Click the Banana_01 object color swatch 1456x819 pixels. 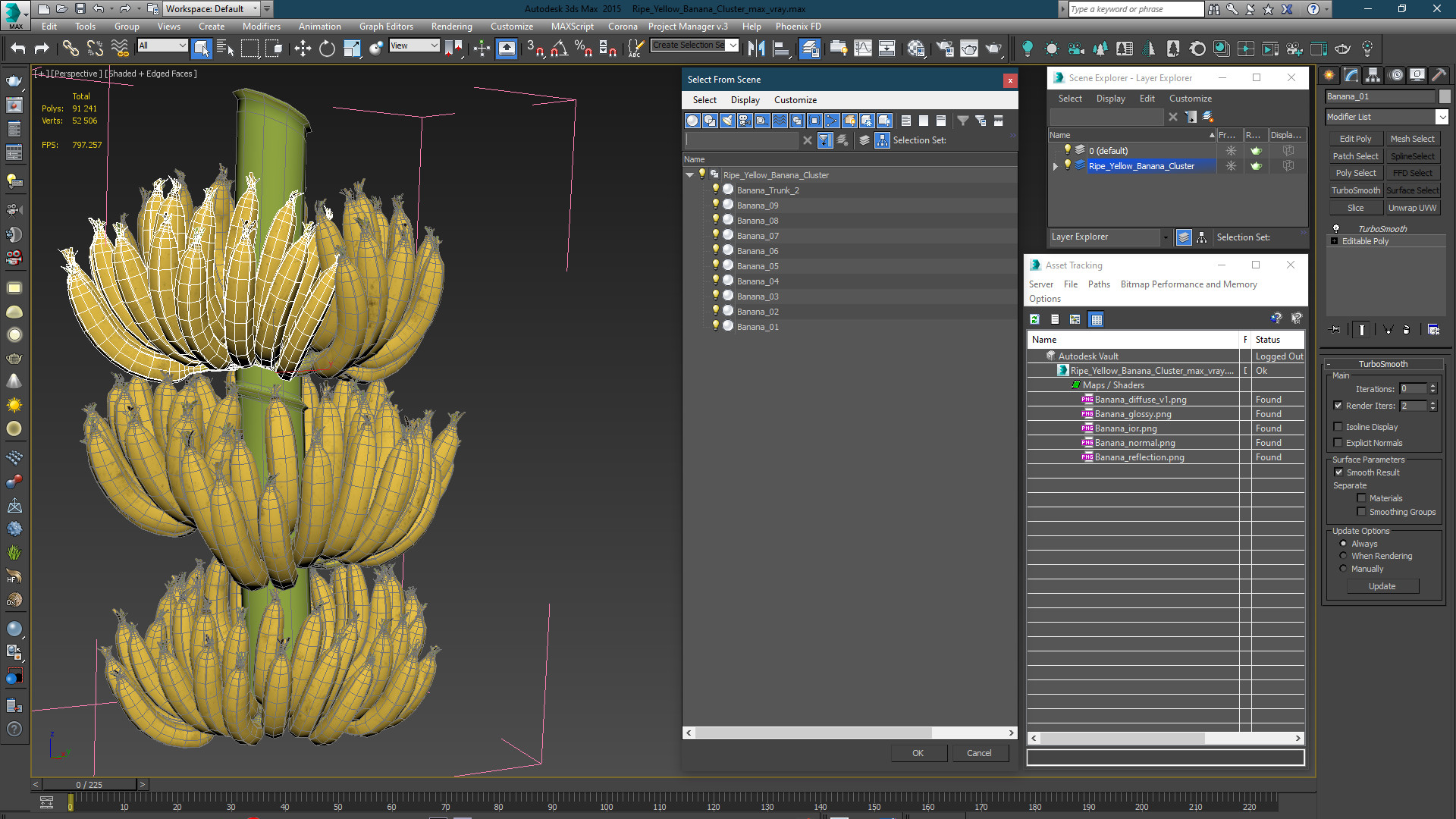1445,96
